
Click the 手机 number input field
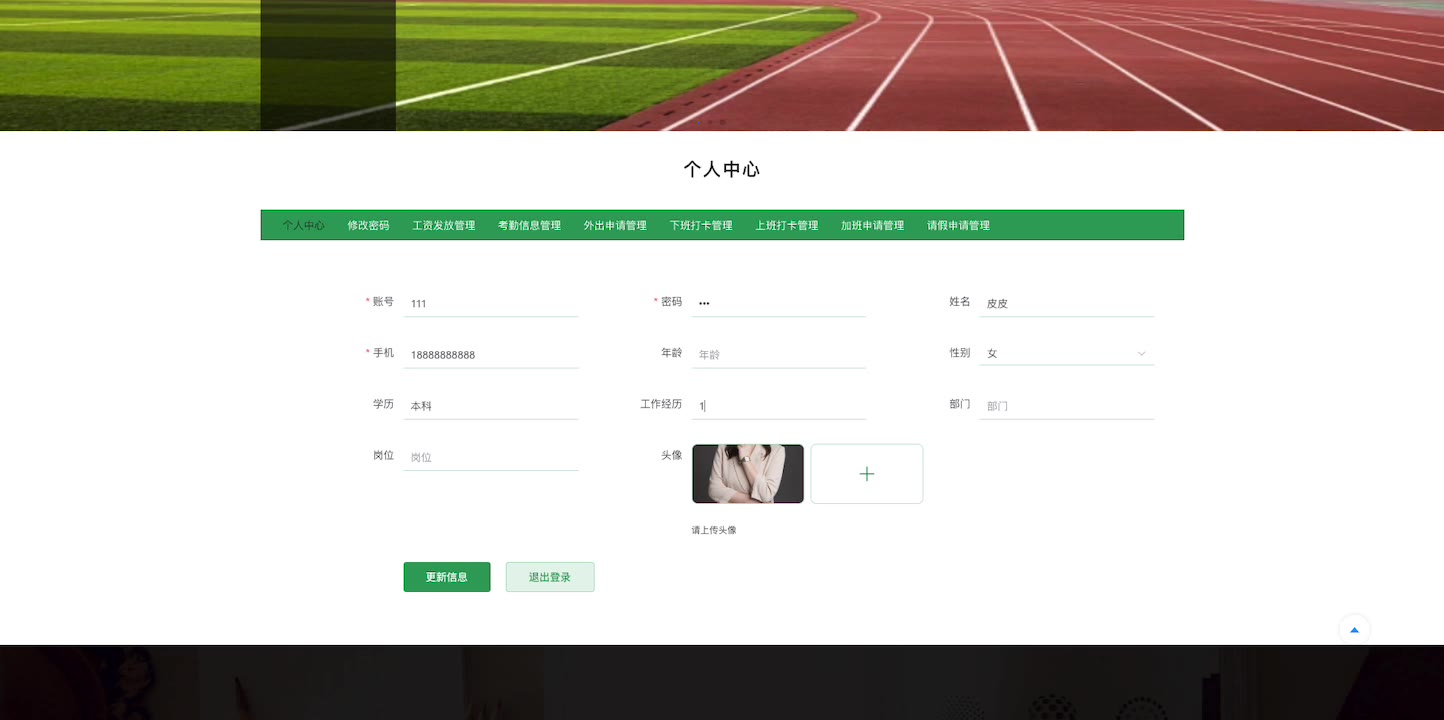pyautogui.click(x=491, y=354)
